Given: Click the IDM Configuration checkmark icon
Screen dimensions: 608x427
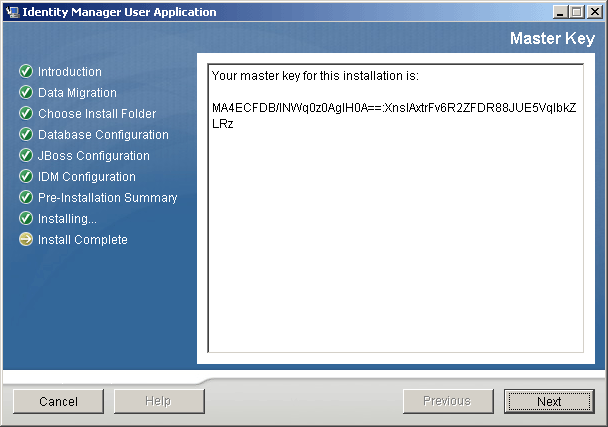Looking at the screenshot, I should click(26, 176).
